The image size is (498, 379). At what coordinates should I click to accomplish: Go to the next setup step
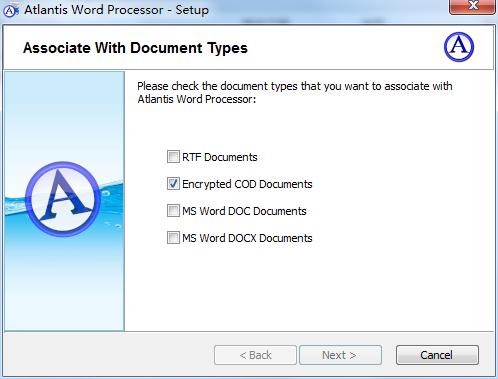coord(340,355)
